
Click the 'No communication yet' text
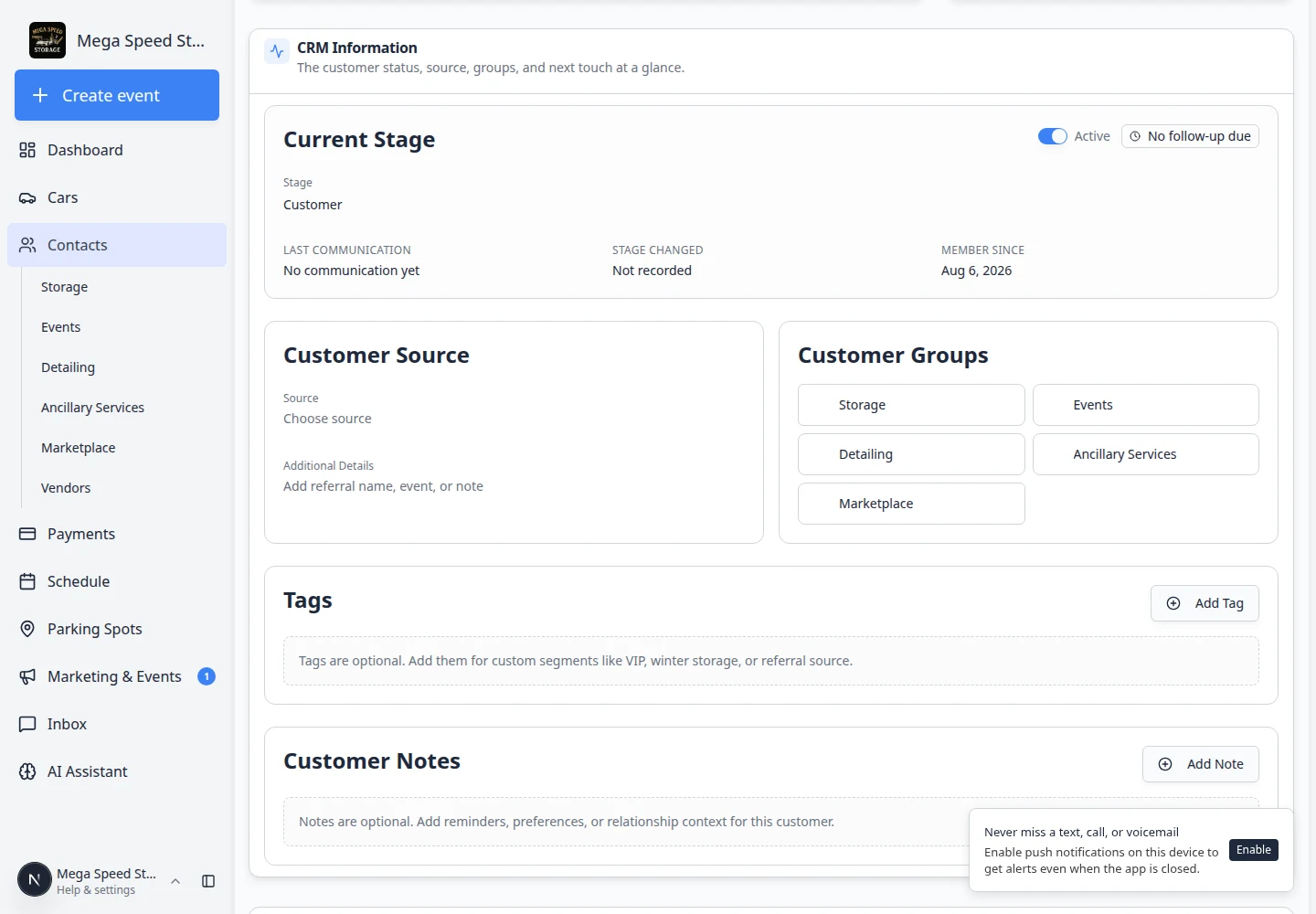[351, 271]
